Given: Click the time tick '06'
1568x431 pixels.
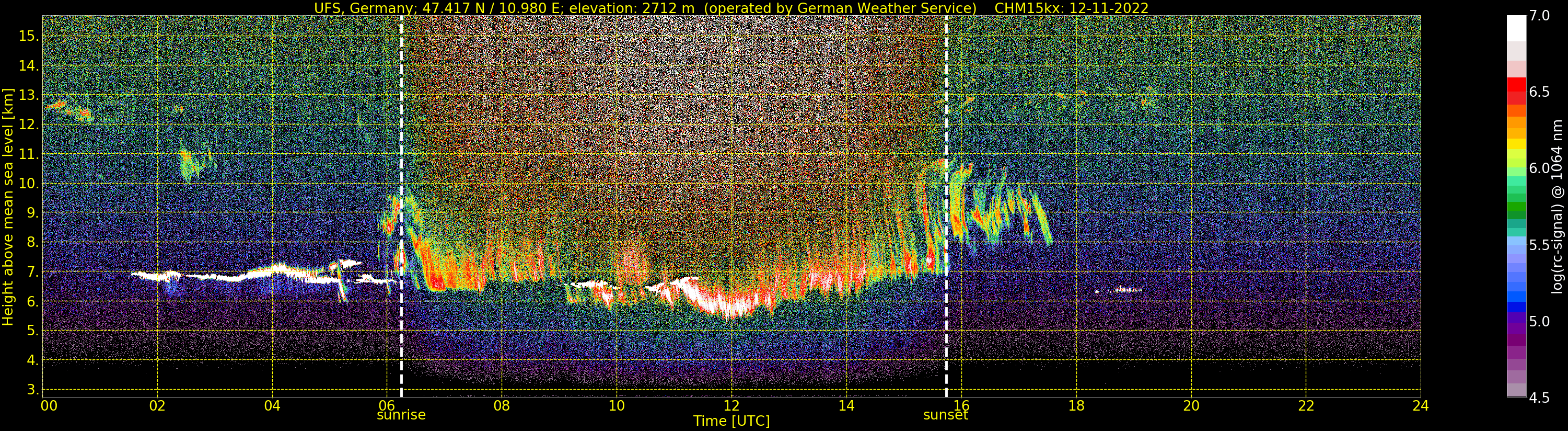Looking at the screenshot, I should [387, 405].
